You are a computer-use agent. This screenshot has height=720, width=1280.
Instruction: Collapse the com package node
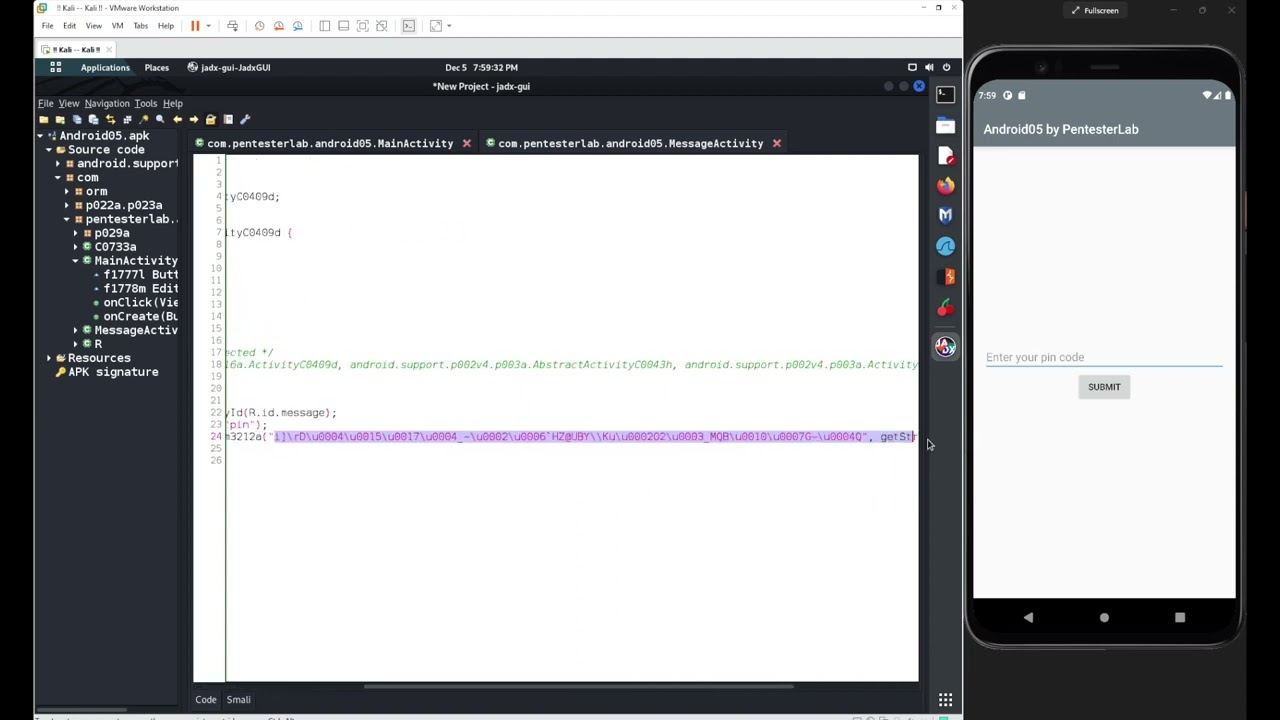(58, 177)
